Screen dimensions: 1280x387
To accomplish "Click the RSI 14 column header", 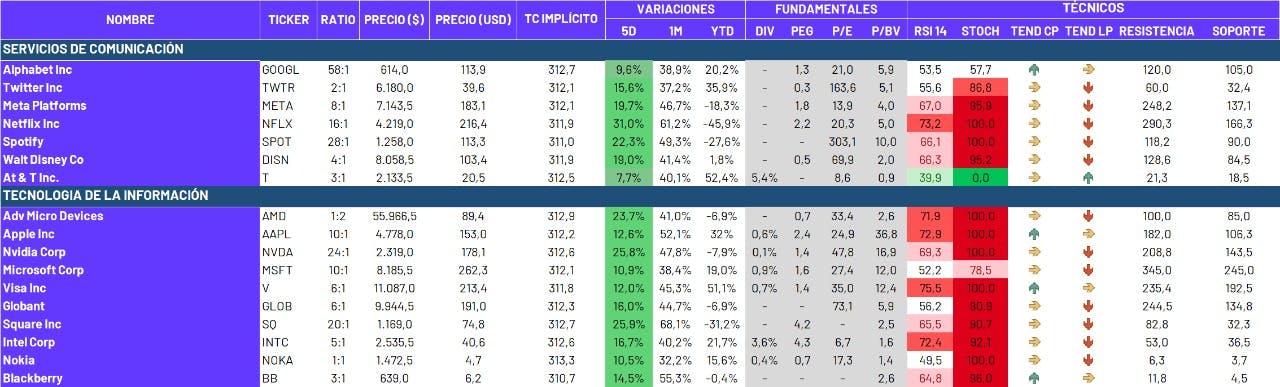I will 930,31.
